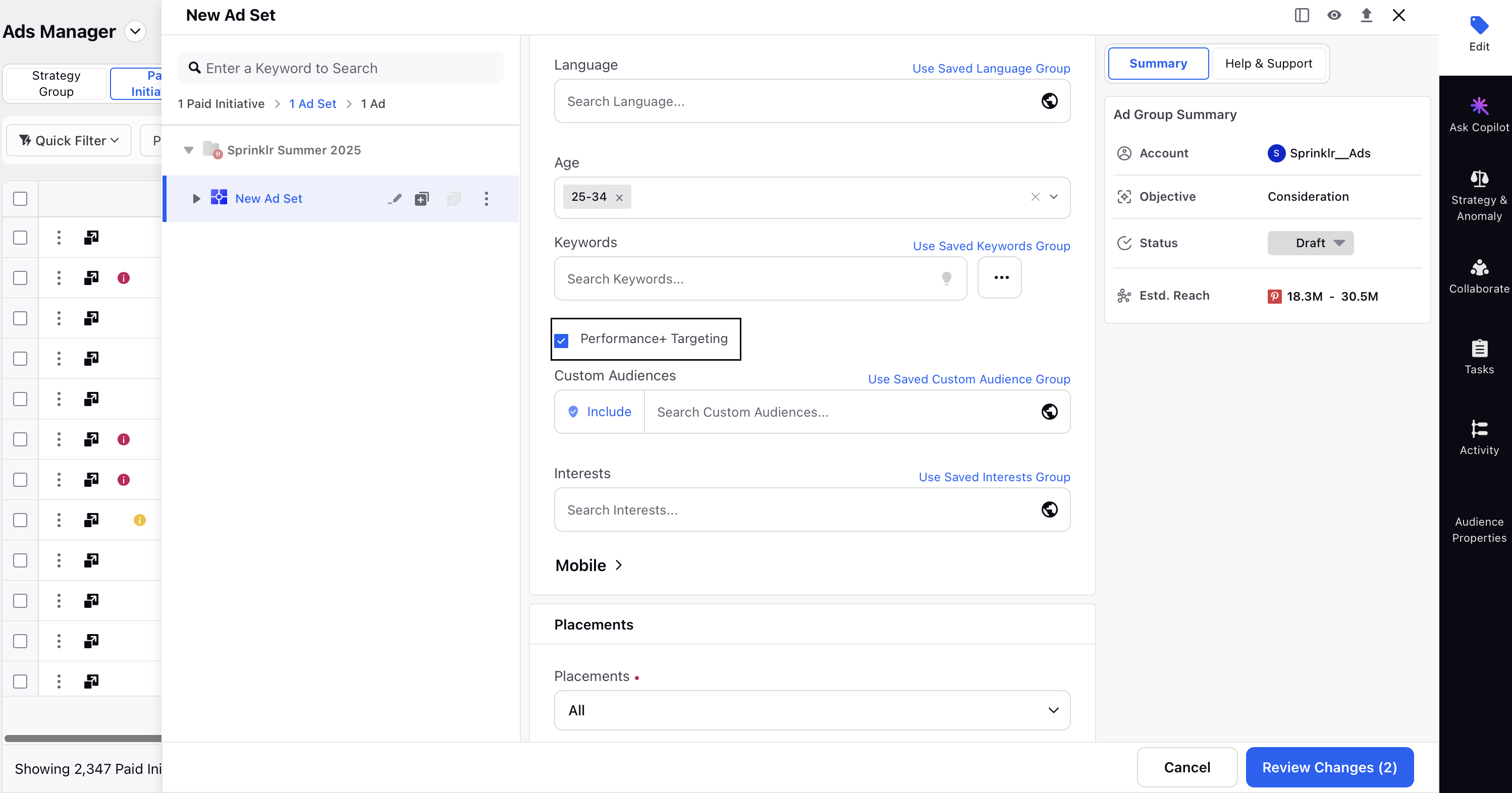Check the last row checkbox in table
The height and width of the screenshot is (793, 1512).
pyautogui.click(x=20, y=682)
